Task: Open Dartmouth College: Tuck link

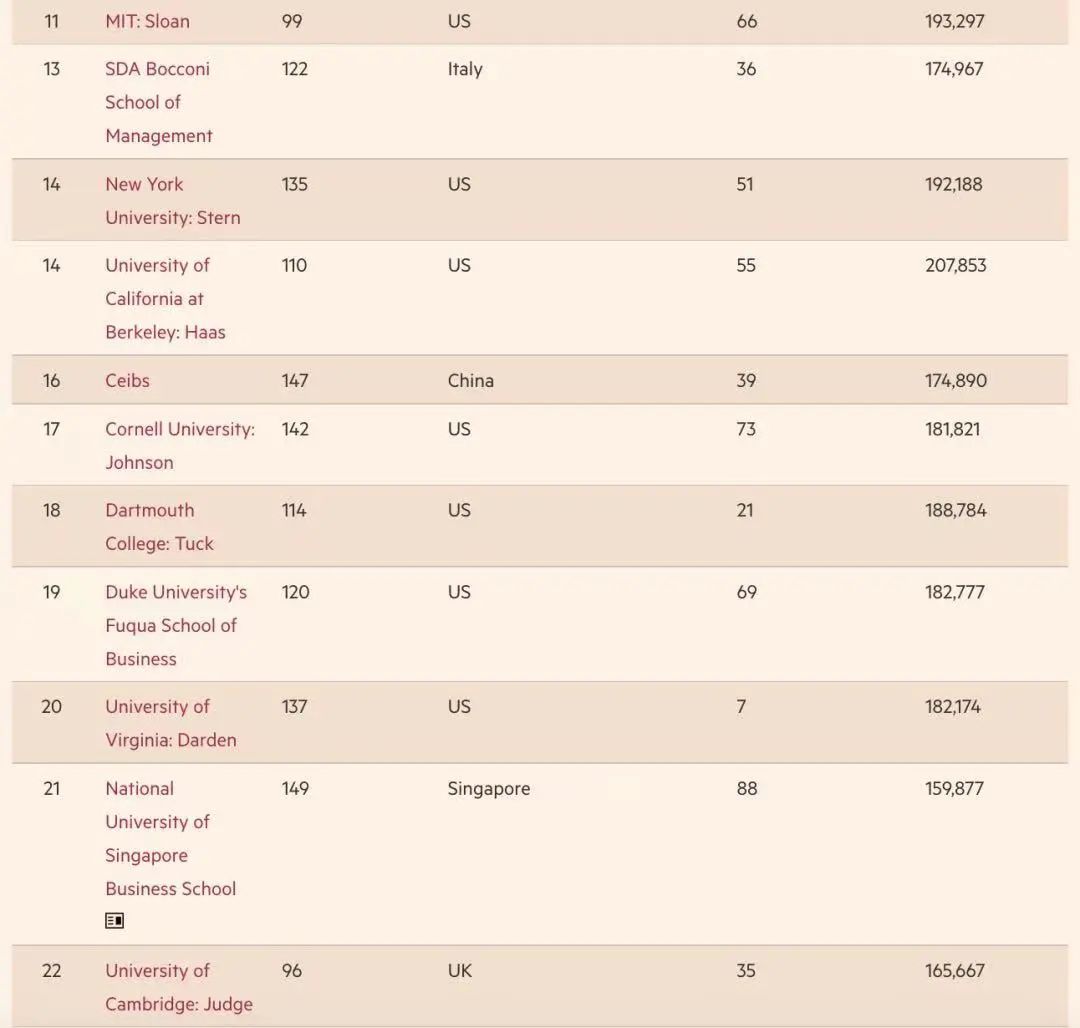Action: click(159, 526)
